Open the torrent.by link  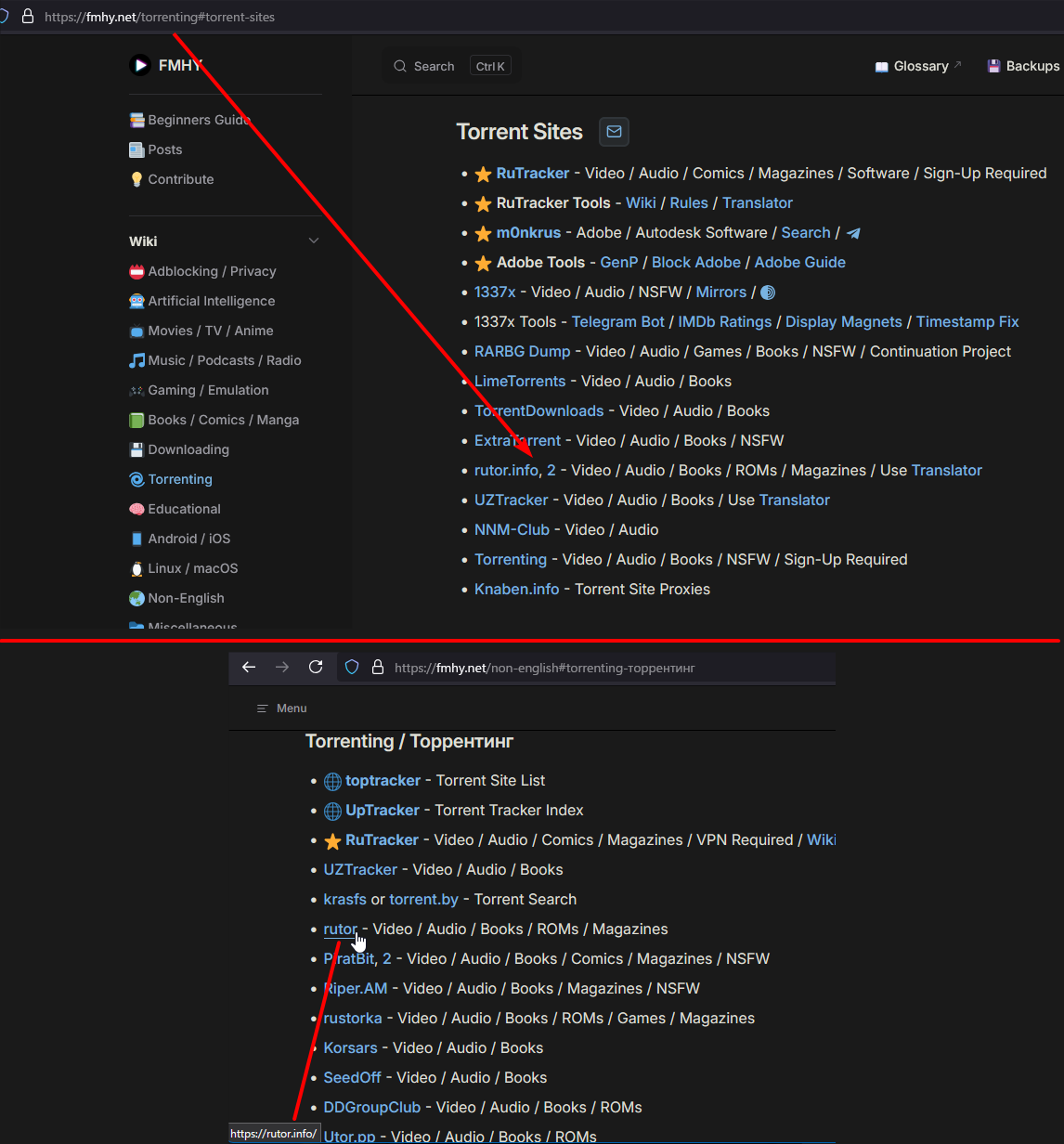pyautogui.click(x=424, y=899)
